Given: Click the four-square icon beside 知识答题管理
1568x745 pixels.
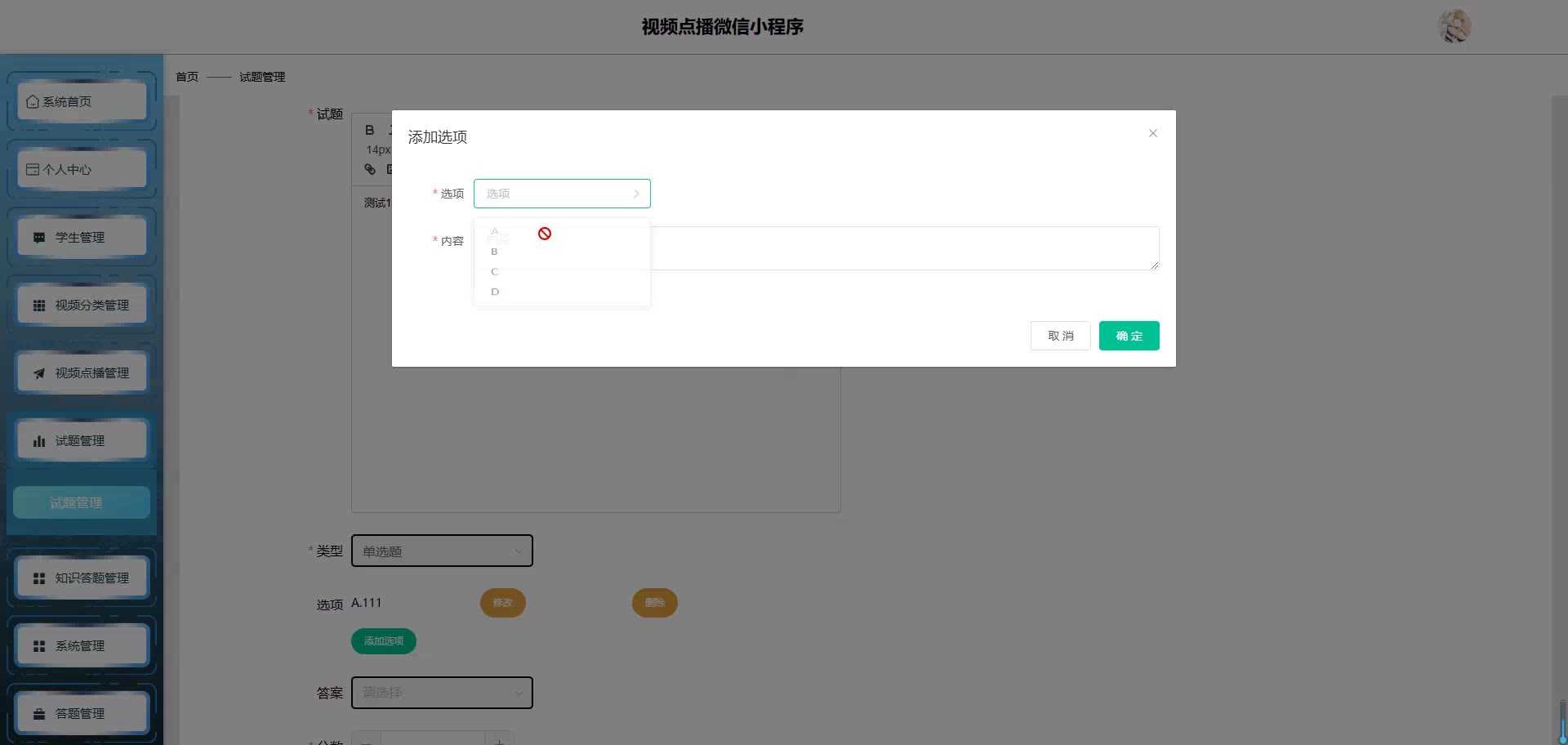Looking at the screenshot, I should [x=39, y=578].
